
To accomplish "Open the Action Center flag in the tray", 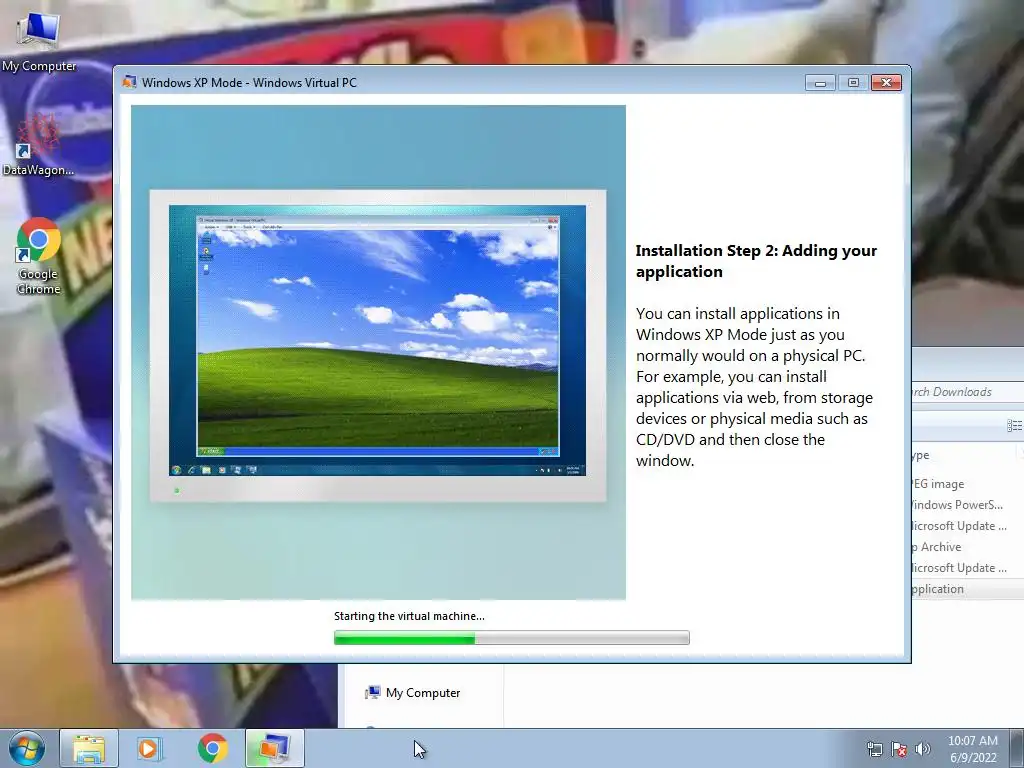I will [x=899, y=750].
